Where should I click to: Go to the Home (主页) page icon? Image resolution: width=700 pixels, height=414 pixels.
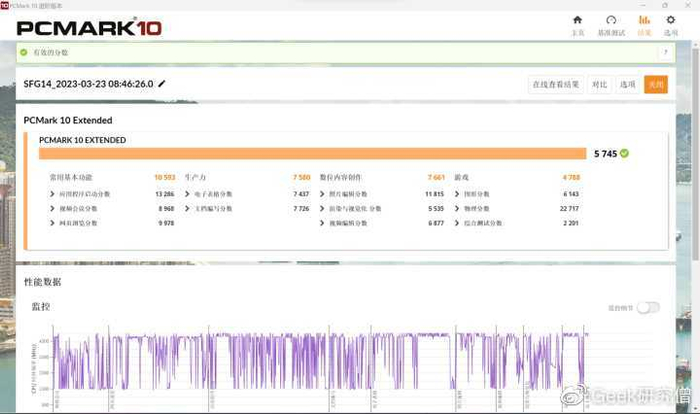click(577, 20)
